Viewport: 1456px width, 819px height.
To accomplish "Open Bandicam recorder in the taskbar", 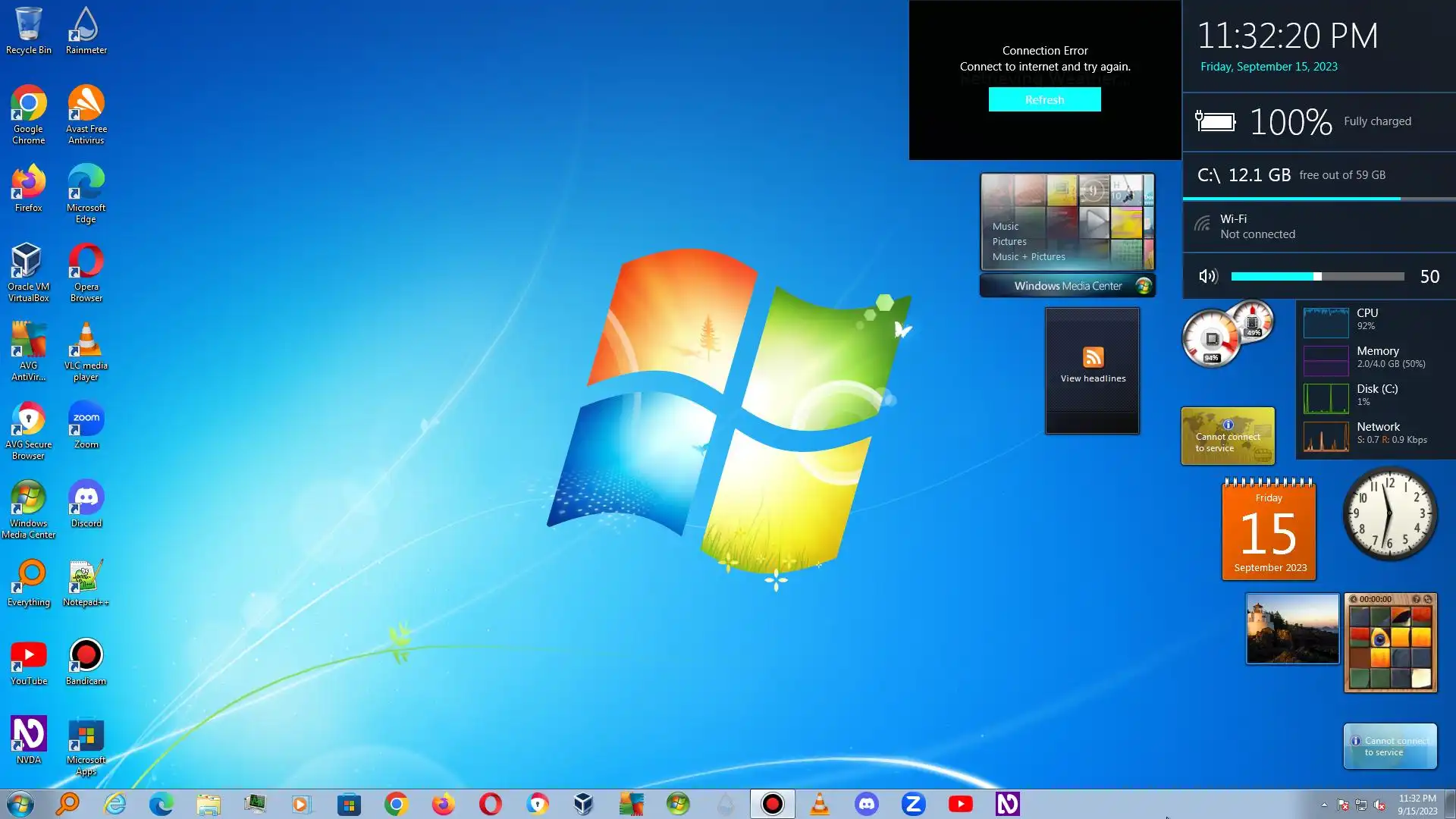I will 772,804.
